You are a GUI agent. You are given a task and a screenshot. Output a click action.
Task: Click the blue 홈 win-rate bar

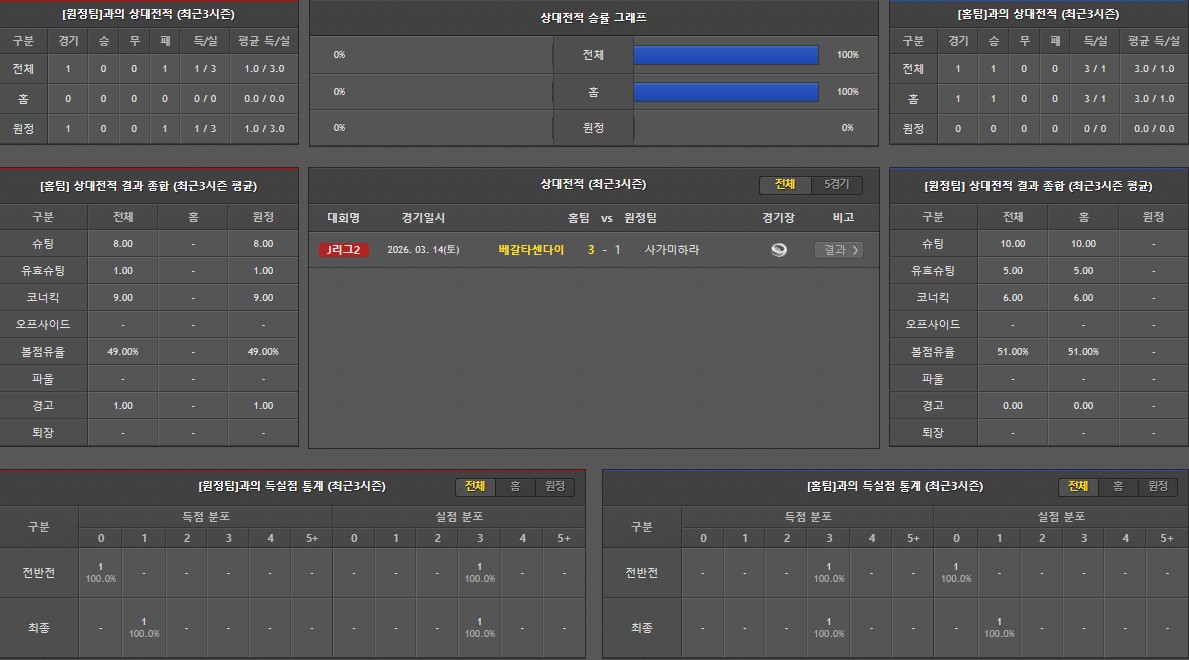726,92
